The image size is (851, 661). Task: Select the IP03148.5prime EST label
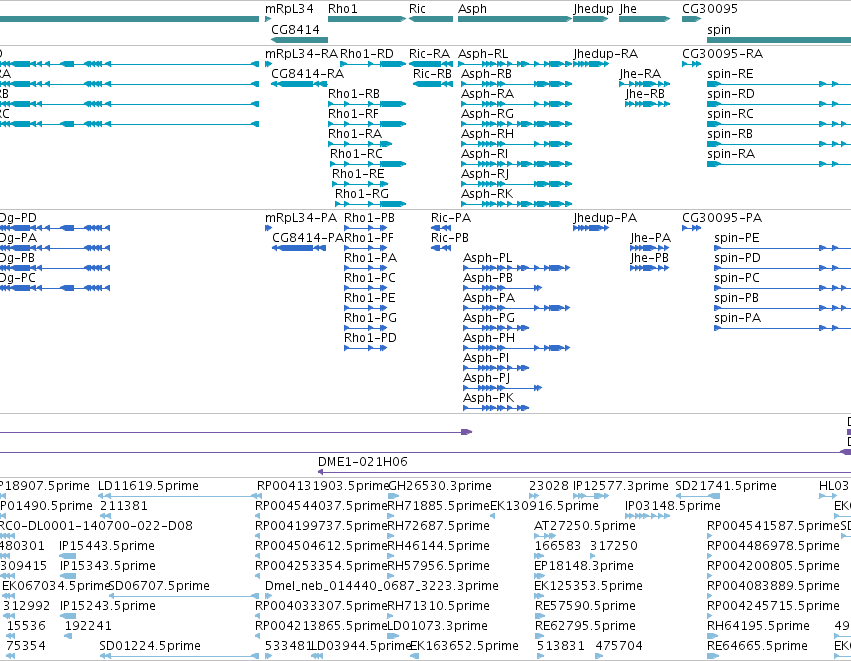[x=673, y=506]
